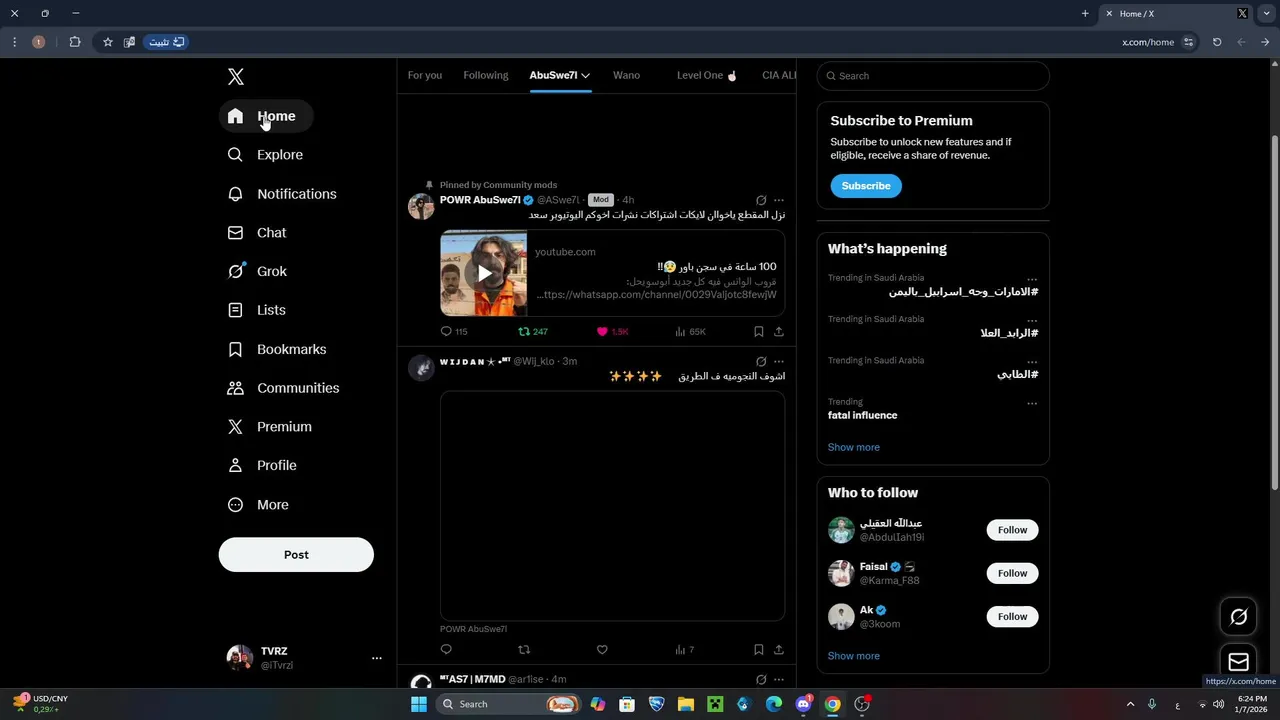1280x720 pixels.
Task: Open the floating Grok button
Action: (1238, 617)
